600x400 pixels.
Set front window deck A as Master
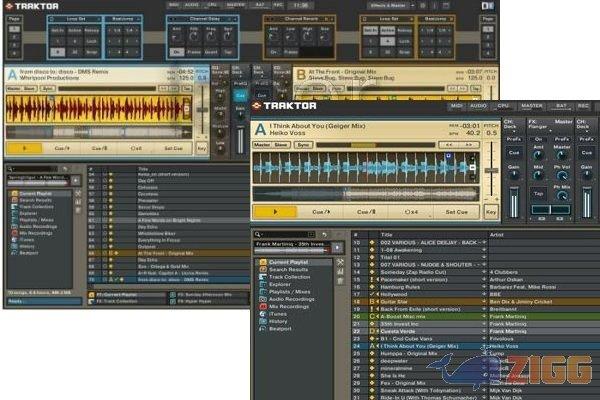262,145
